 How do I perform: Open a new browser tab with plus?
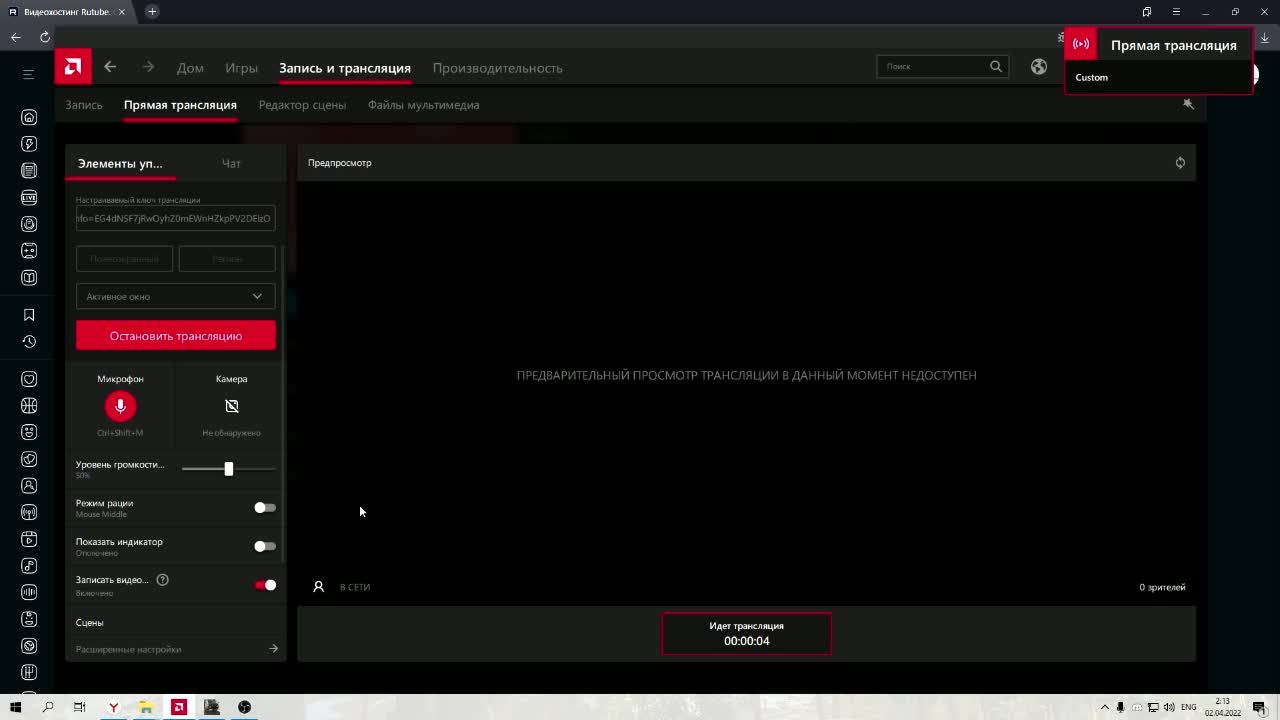coord(152,12)
